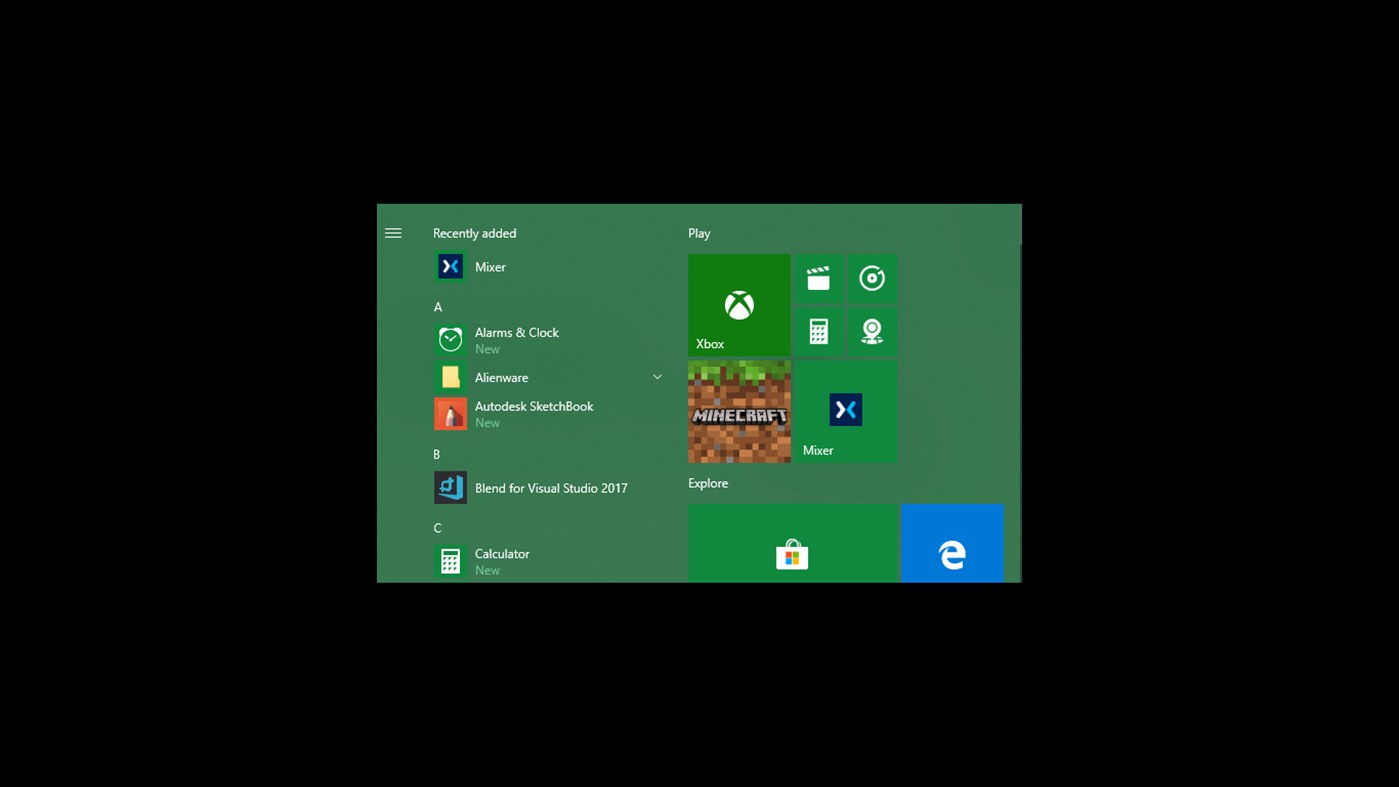
Task: Open the Maps tile
Action: [871, 331]
